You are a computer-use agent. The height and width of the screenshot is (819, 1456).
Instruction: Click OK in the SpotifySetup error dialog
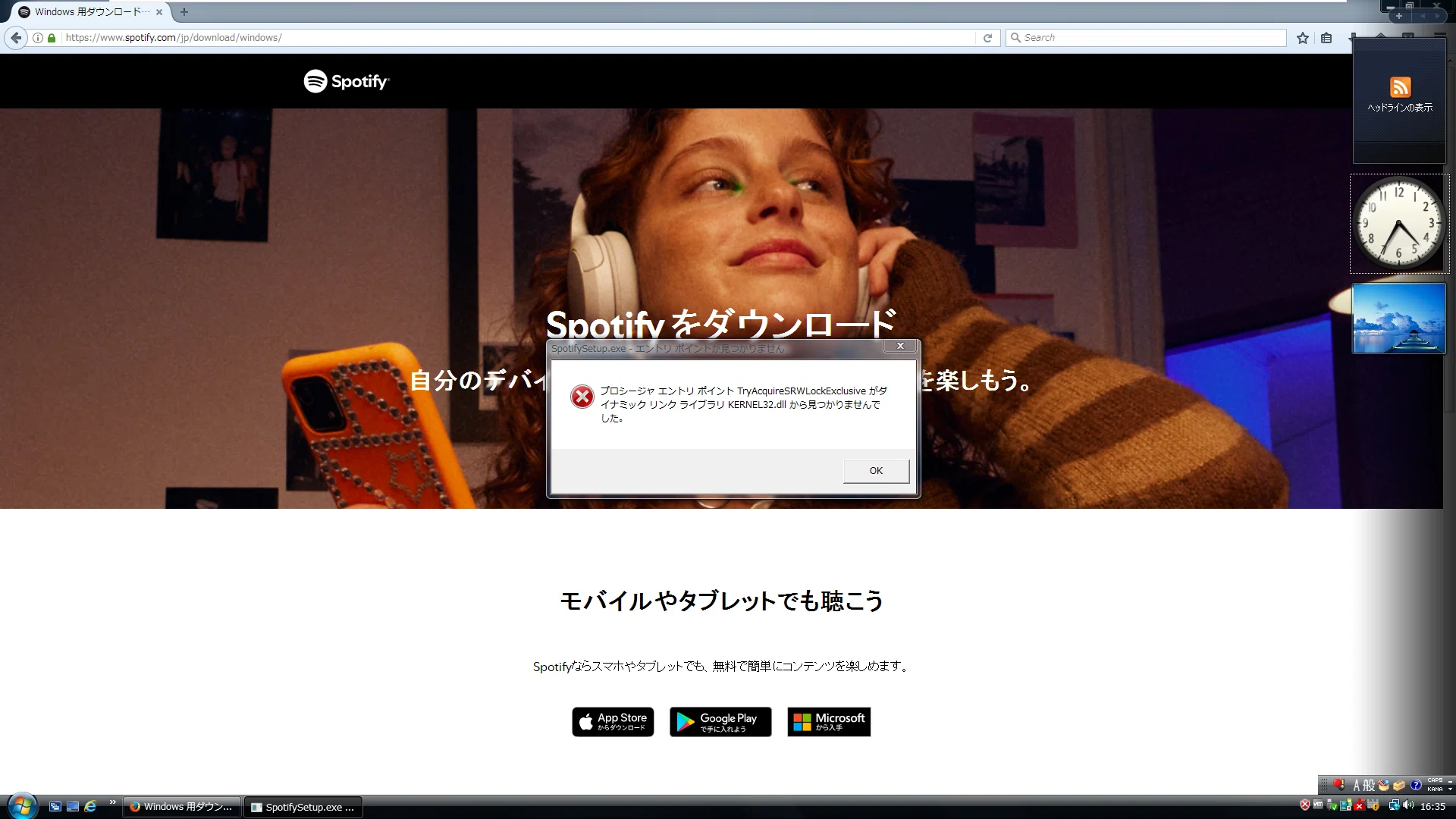point(876,471)
